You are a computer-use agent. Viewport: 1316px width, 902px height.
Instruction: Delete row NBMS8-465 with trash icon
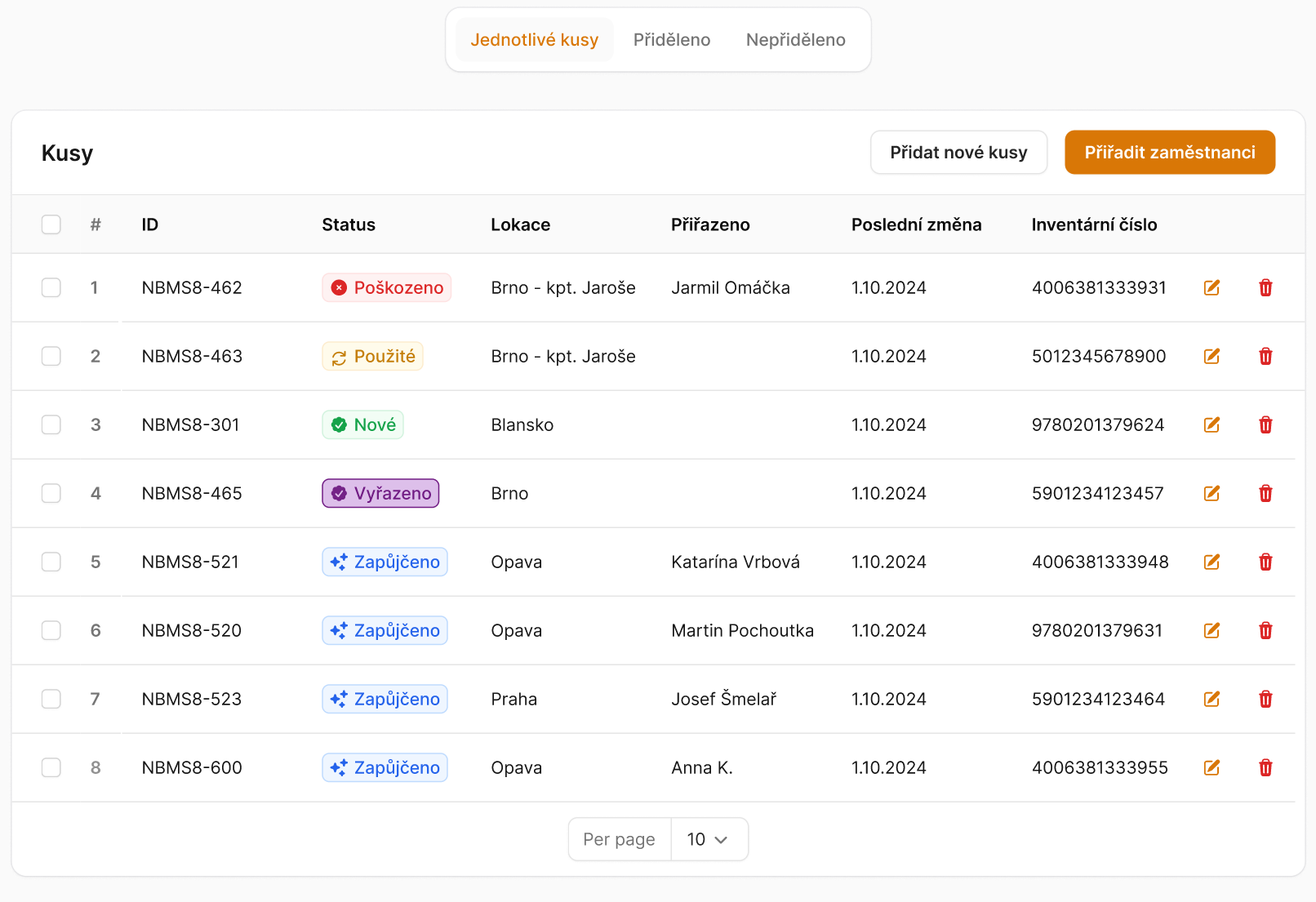(x=1265, y=493)
